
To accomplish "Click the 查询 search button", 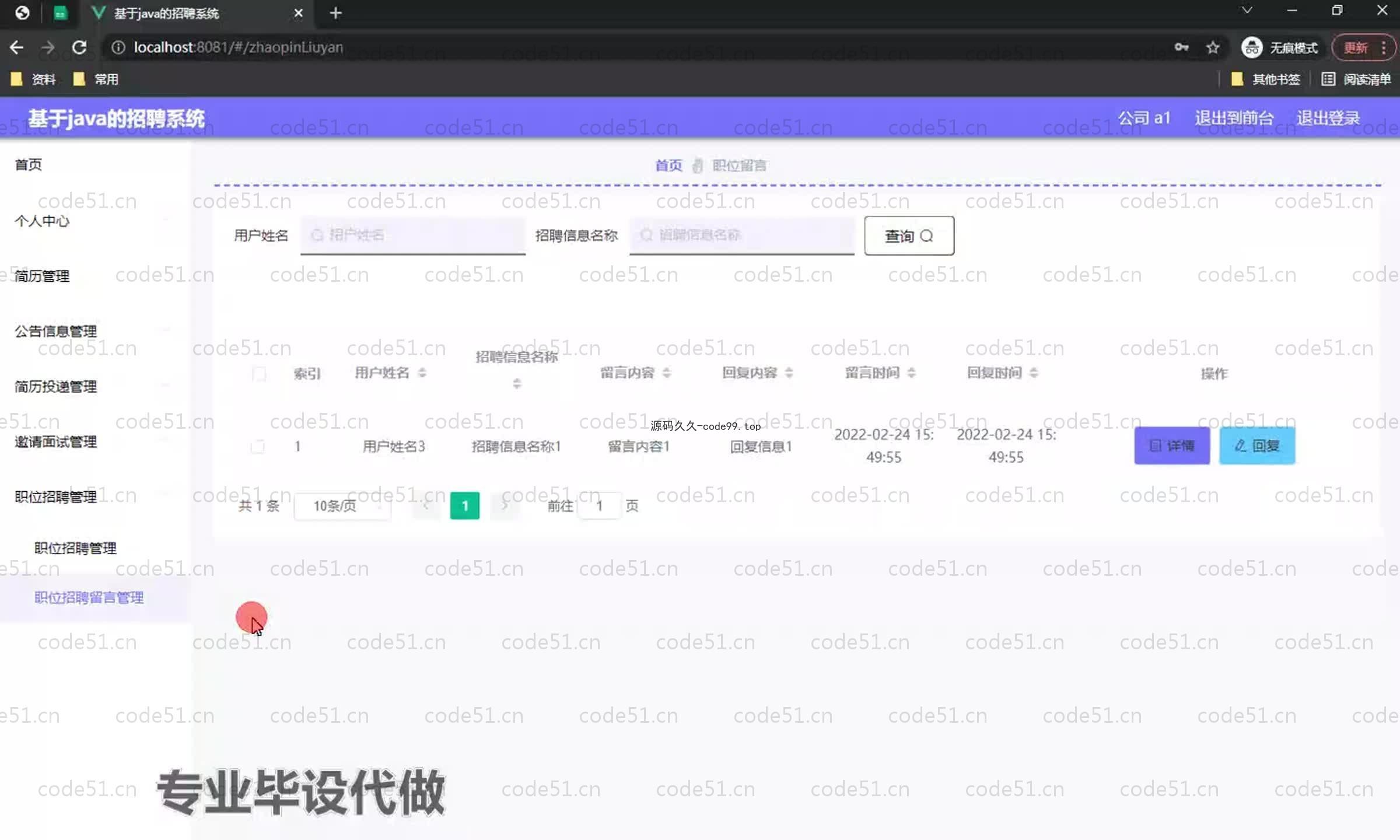I will tap(909, 236).
